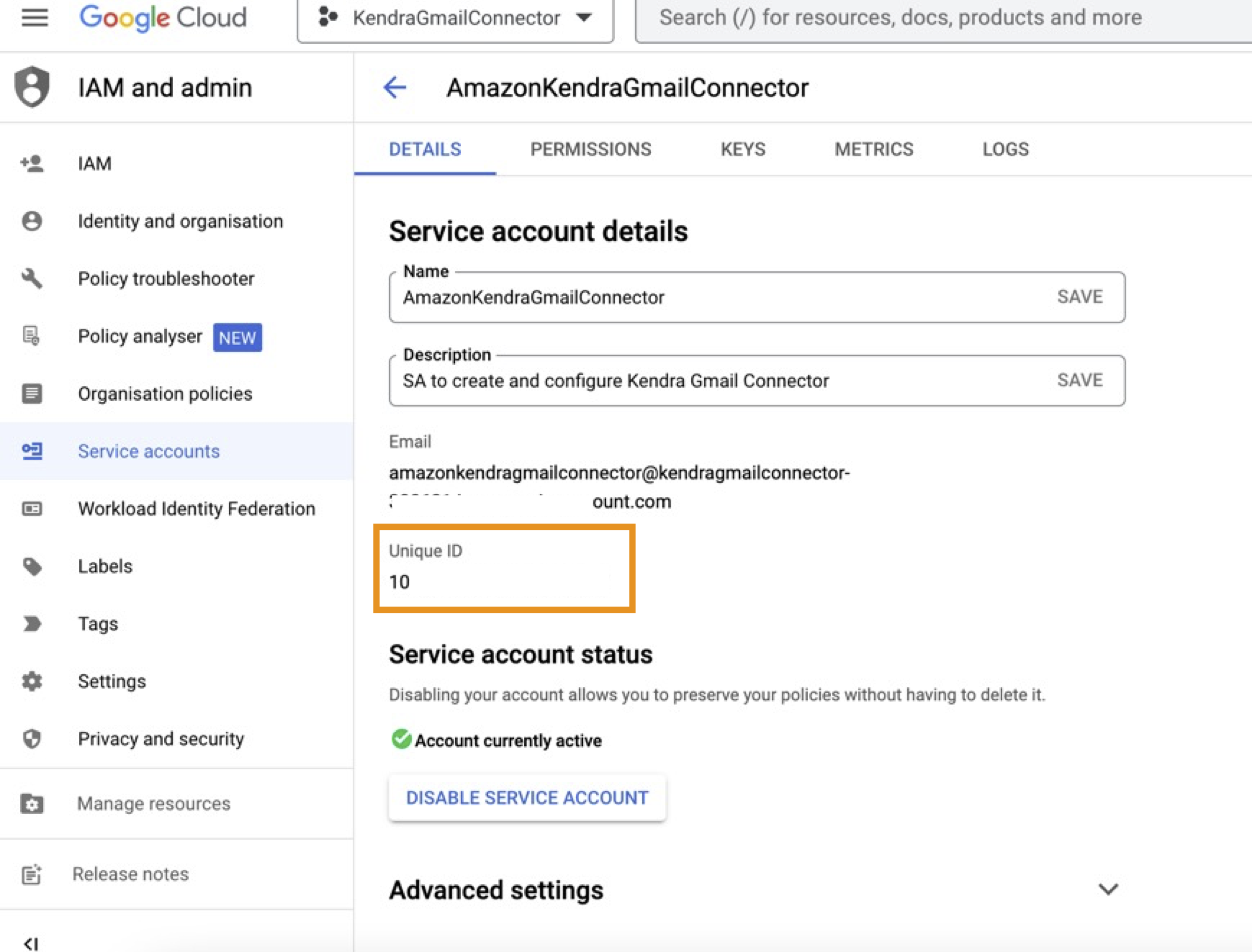Collapse the sidebar with the bottom arrow

(32, 942)
